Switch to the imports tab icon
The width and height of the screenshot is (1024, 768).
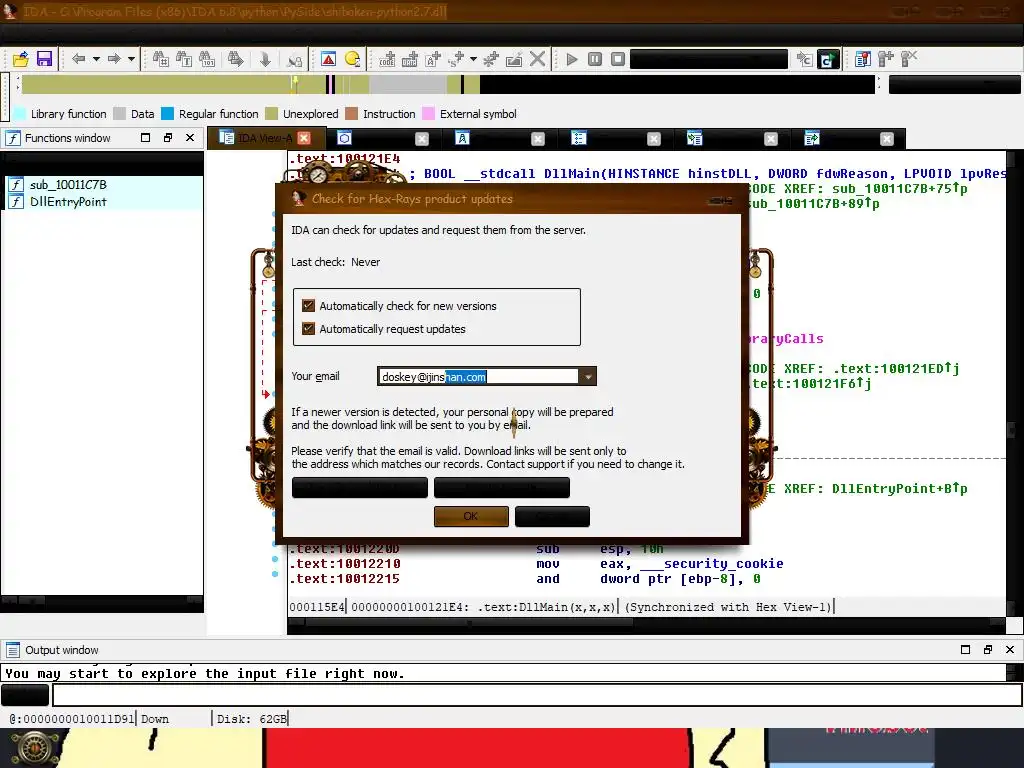tap(812, 138)
